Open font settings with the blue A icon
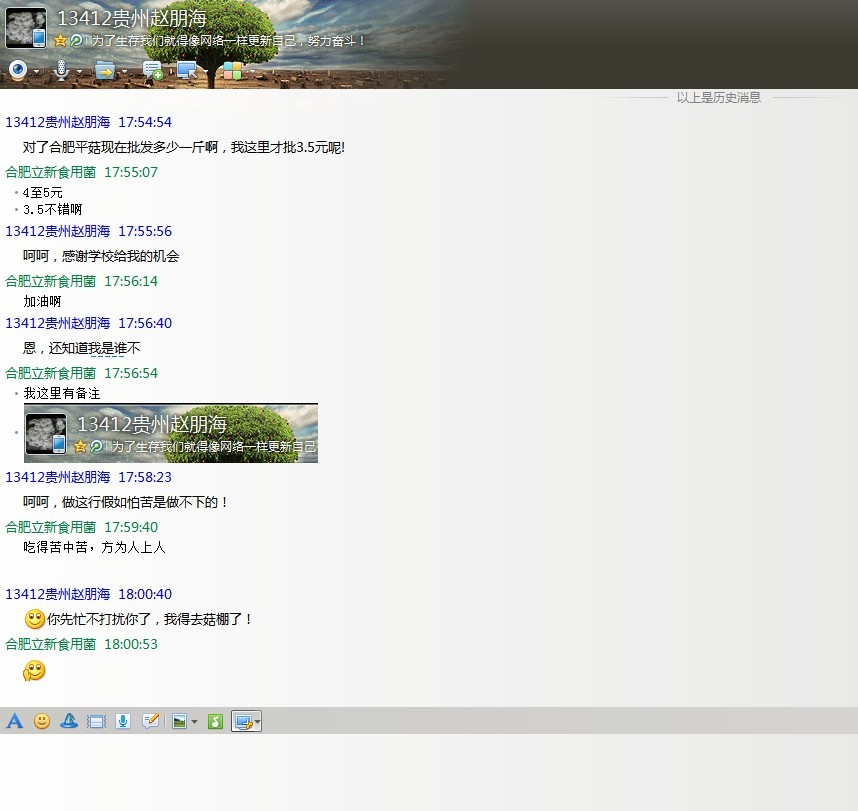This screenshot has width=858, height=811. [x=15, y=721]
